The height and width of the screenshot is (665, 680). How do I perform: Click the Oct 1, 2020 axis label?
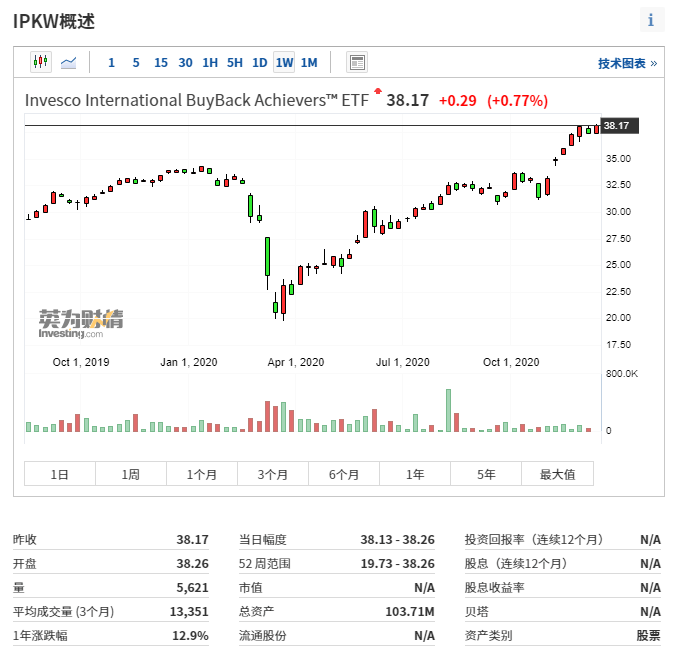tap(511, 362)
